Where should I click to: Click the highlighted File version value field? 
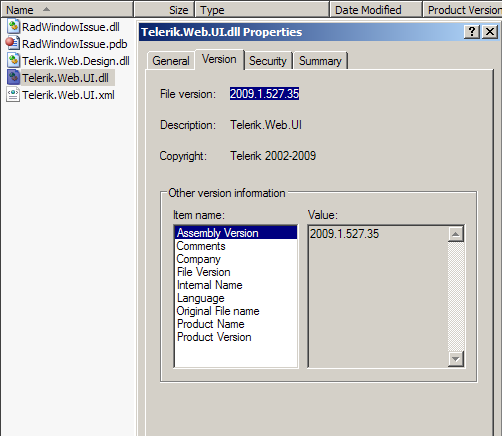coord(264,94)
